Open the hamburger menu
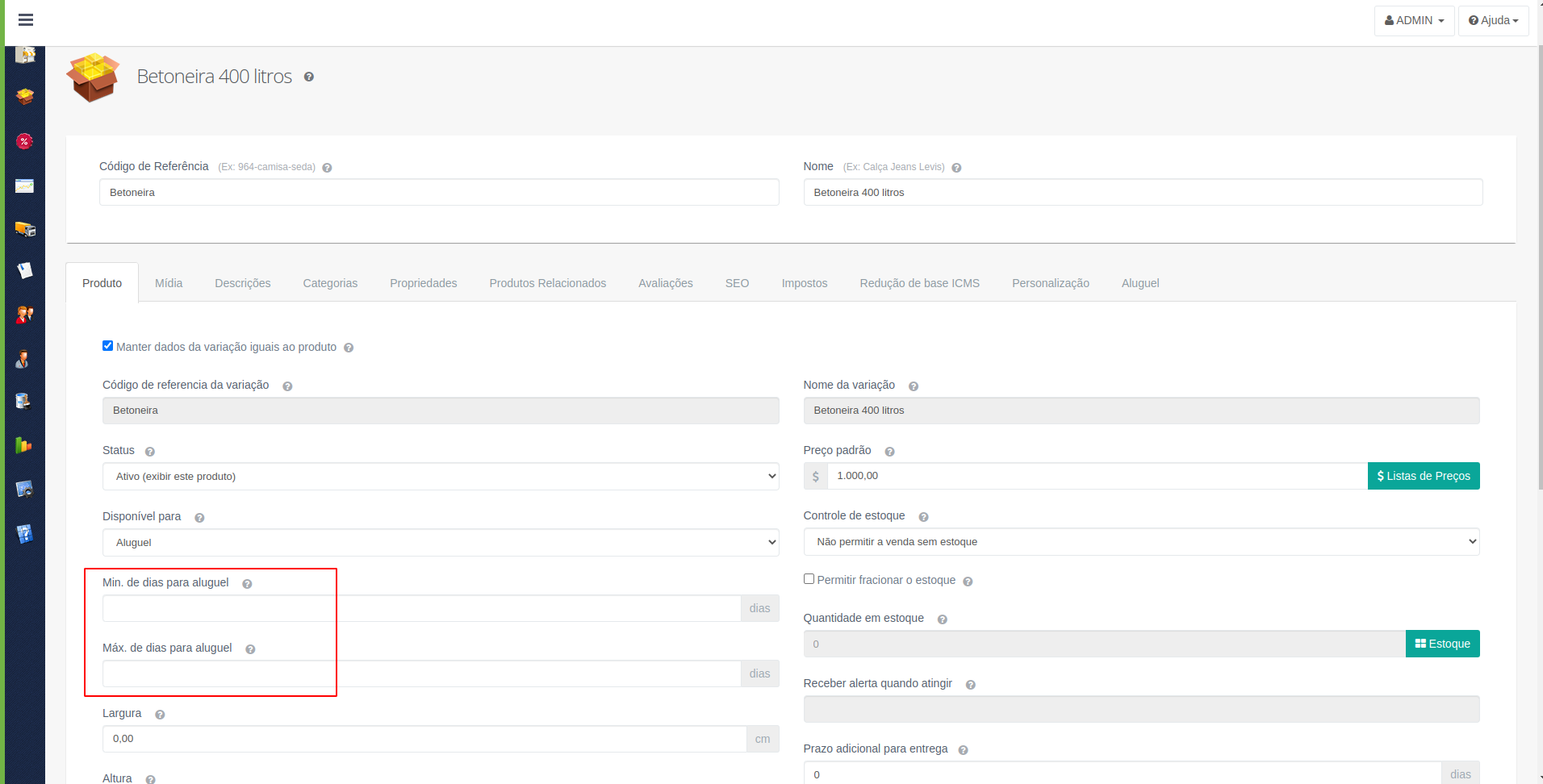The height and width of the screenshot is (784, 1543). click(26, 20)
